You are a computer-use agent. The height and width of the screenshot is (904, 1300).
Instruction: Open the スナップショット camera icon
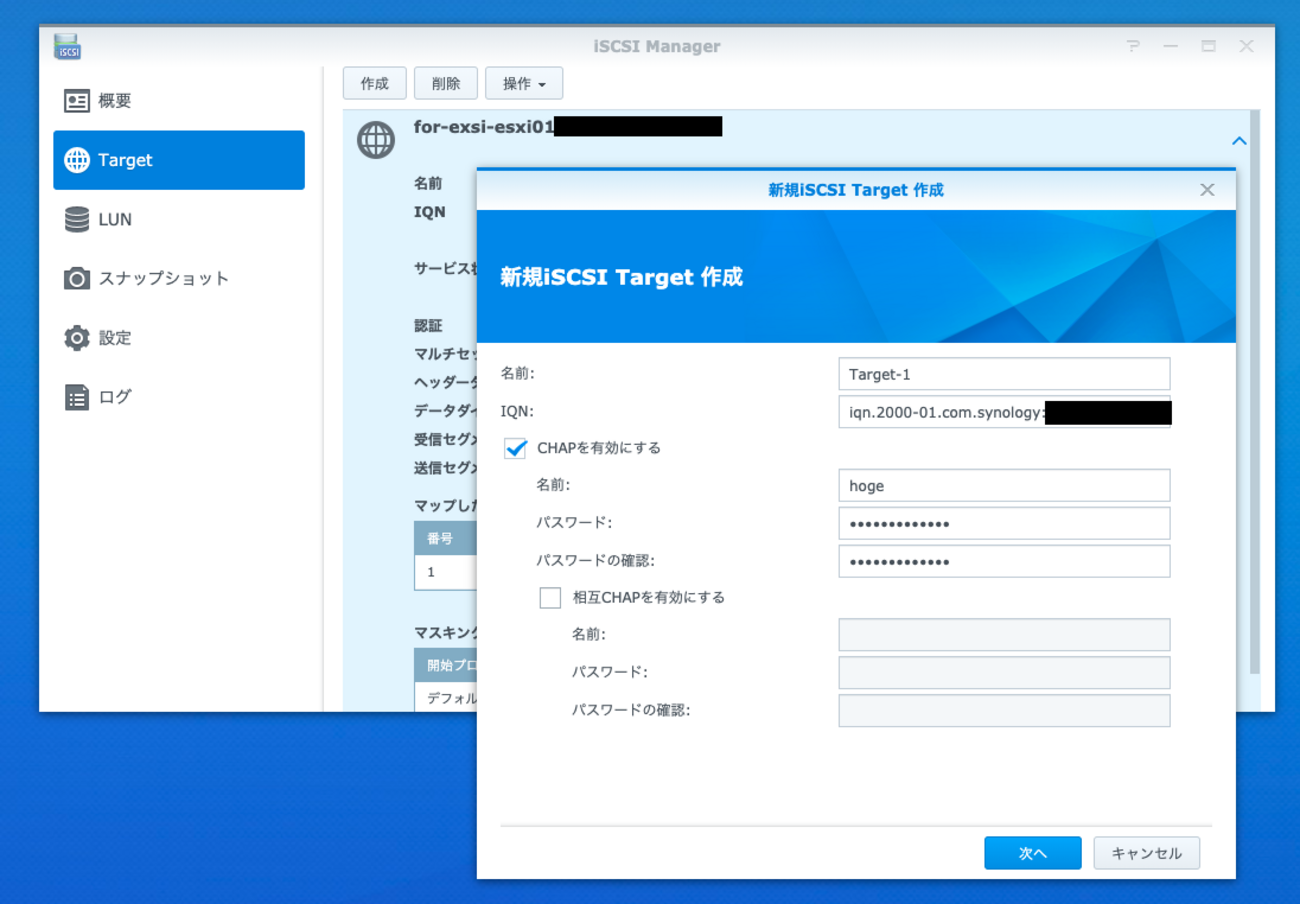click(x=77, y=278)
